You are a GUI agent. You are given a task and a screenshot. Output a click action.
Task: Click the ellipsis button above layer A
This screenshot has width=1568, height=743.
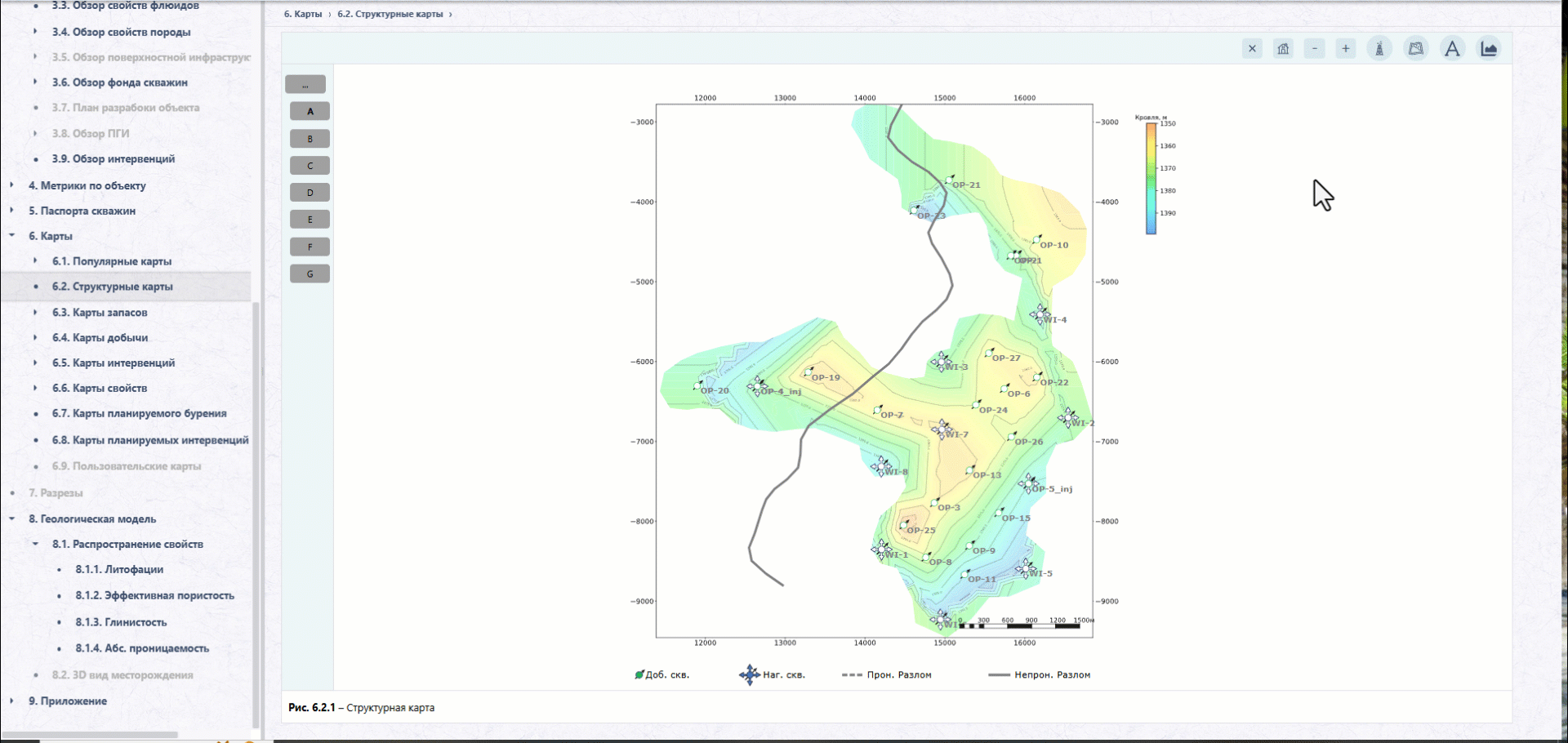pos(305,84)
